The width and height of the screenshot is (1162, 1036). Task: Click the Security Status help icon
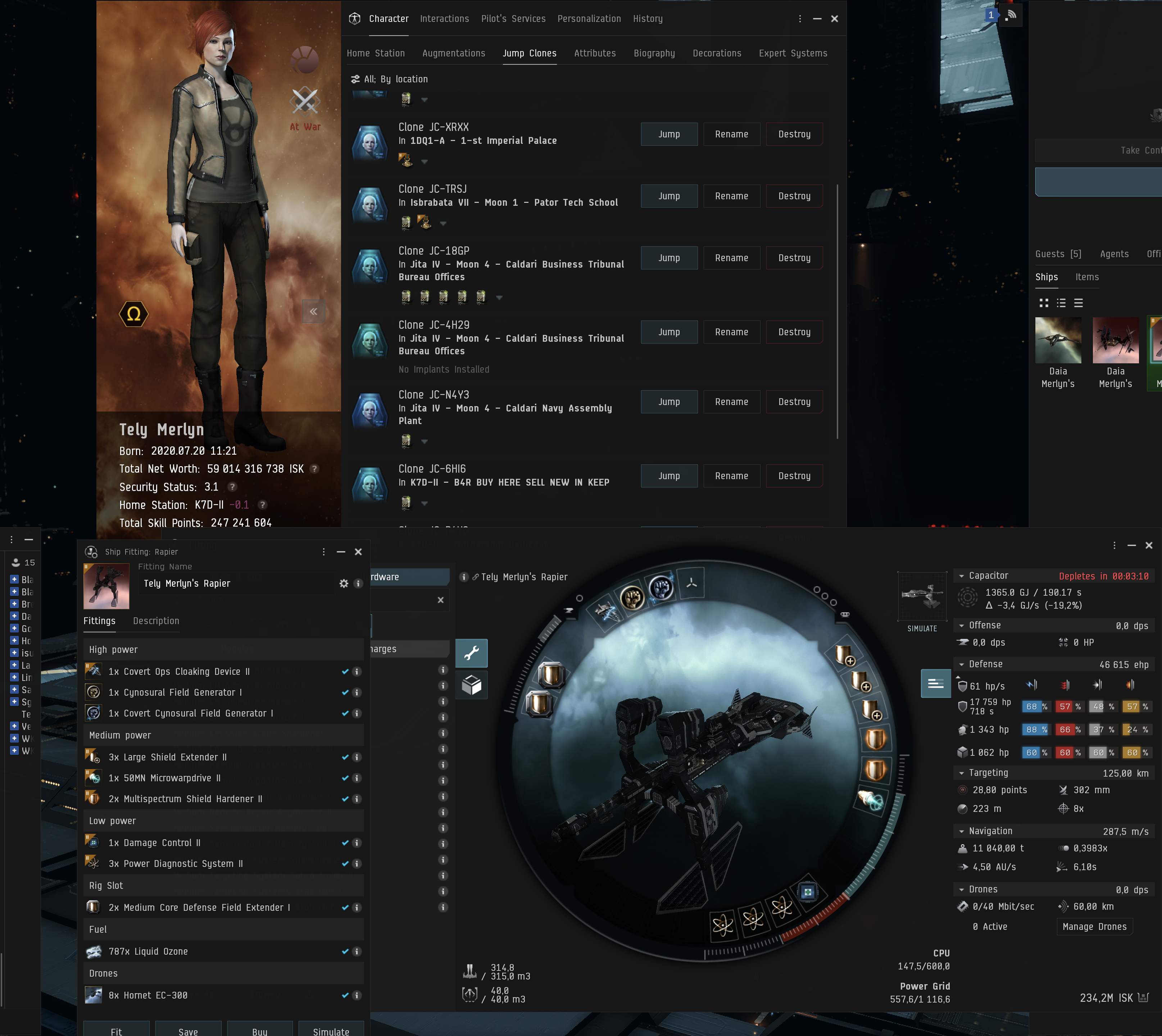click(x=232, y=487)
